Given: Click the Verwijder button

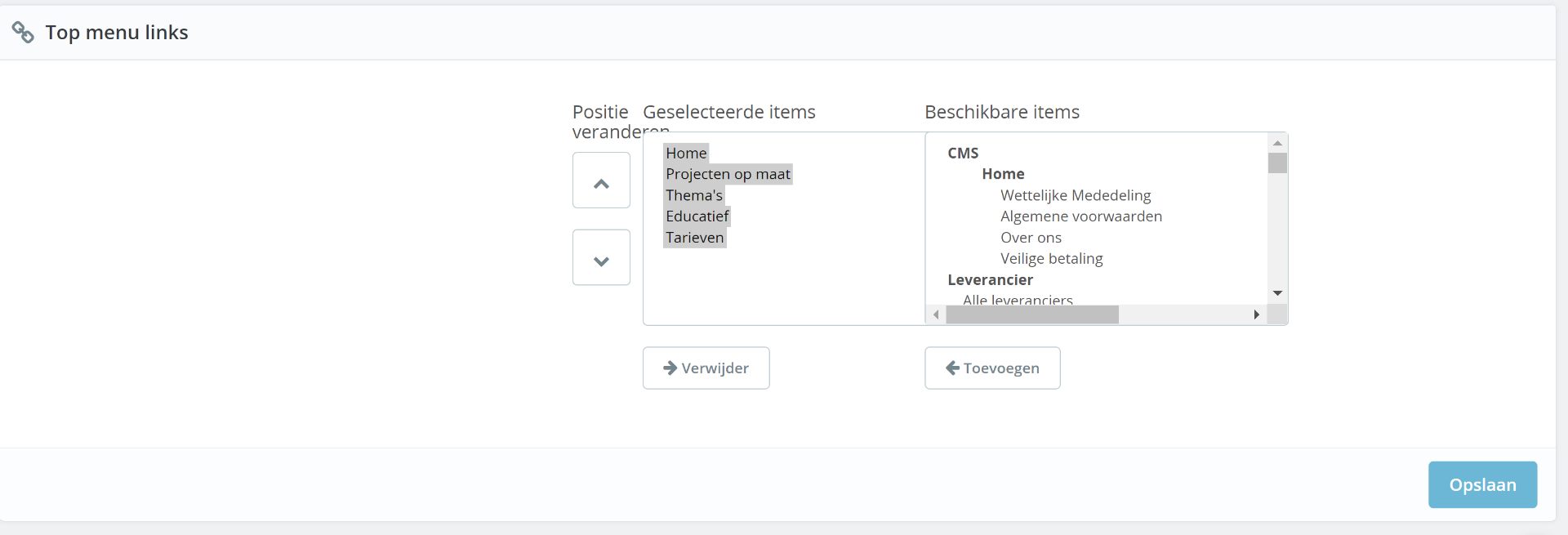Looking at the screenshot, I should coord(706,368).
